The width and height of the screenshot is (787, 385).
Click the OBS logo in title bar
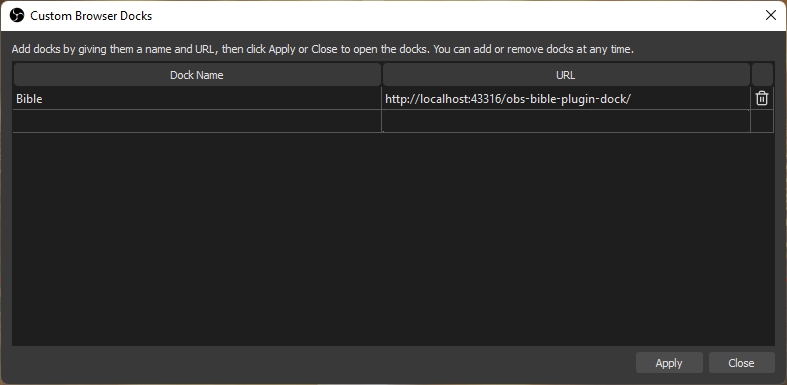(x=17, y=16)
